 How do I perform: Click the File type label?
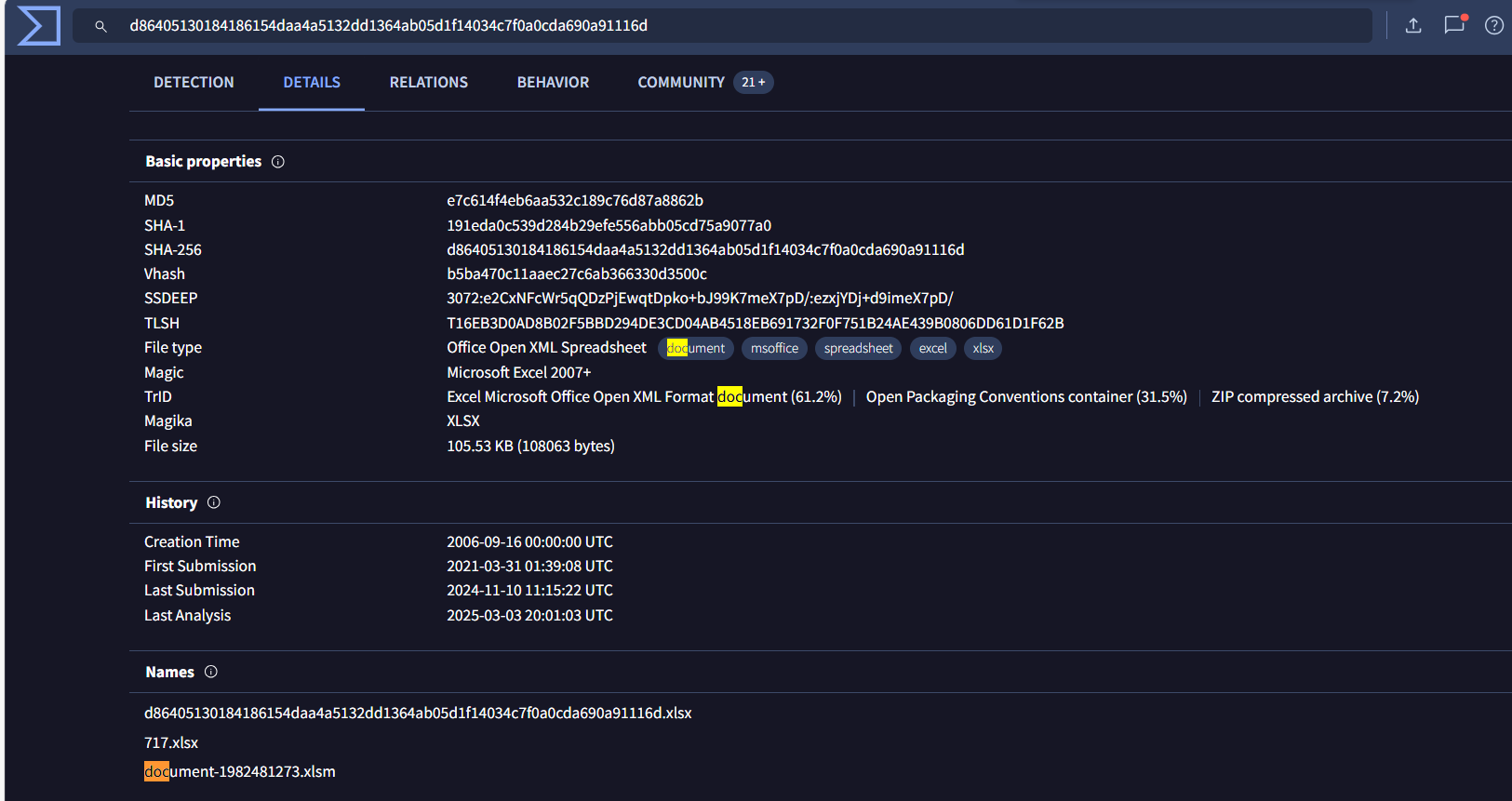point(173,347)
